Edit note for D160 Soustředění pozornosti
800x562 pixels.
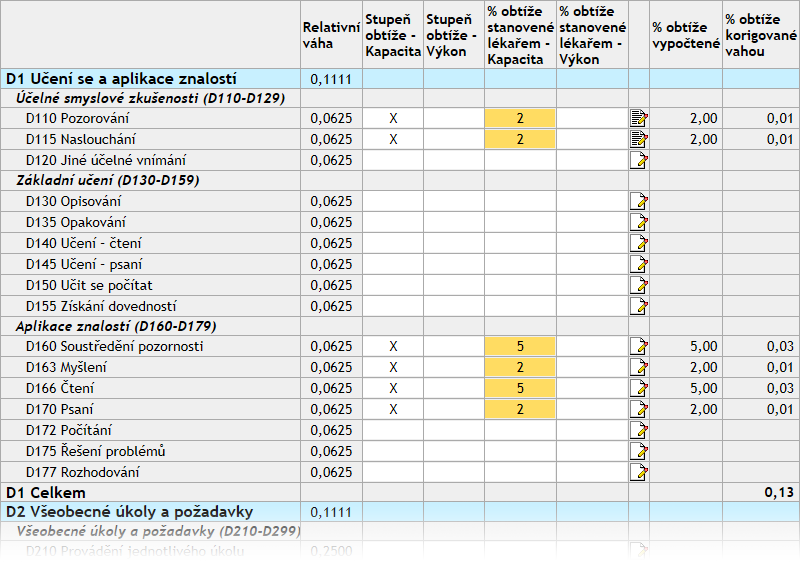[639, 346]
